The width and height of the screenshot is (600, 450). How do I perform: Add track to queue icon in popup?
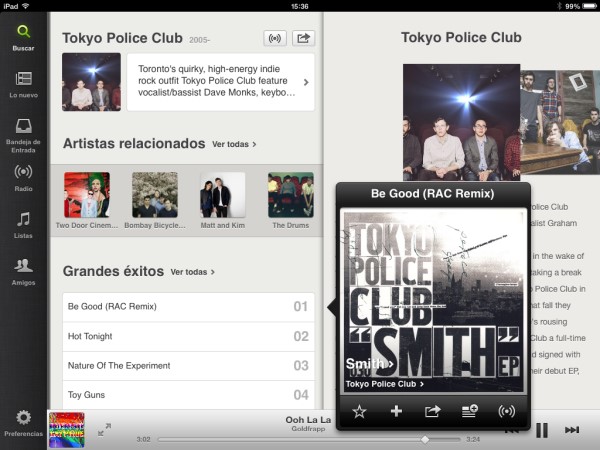(470, 411)
